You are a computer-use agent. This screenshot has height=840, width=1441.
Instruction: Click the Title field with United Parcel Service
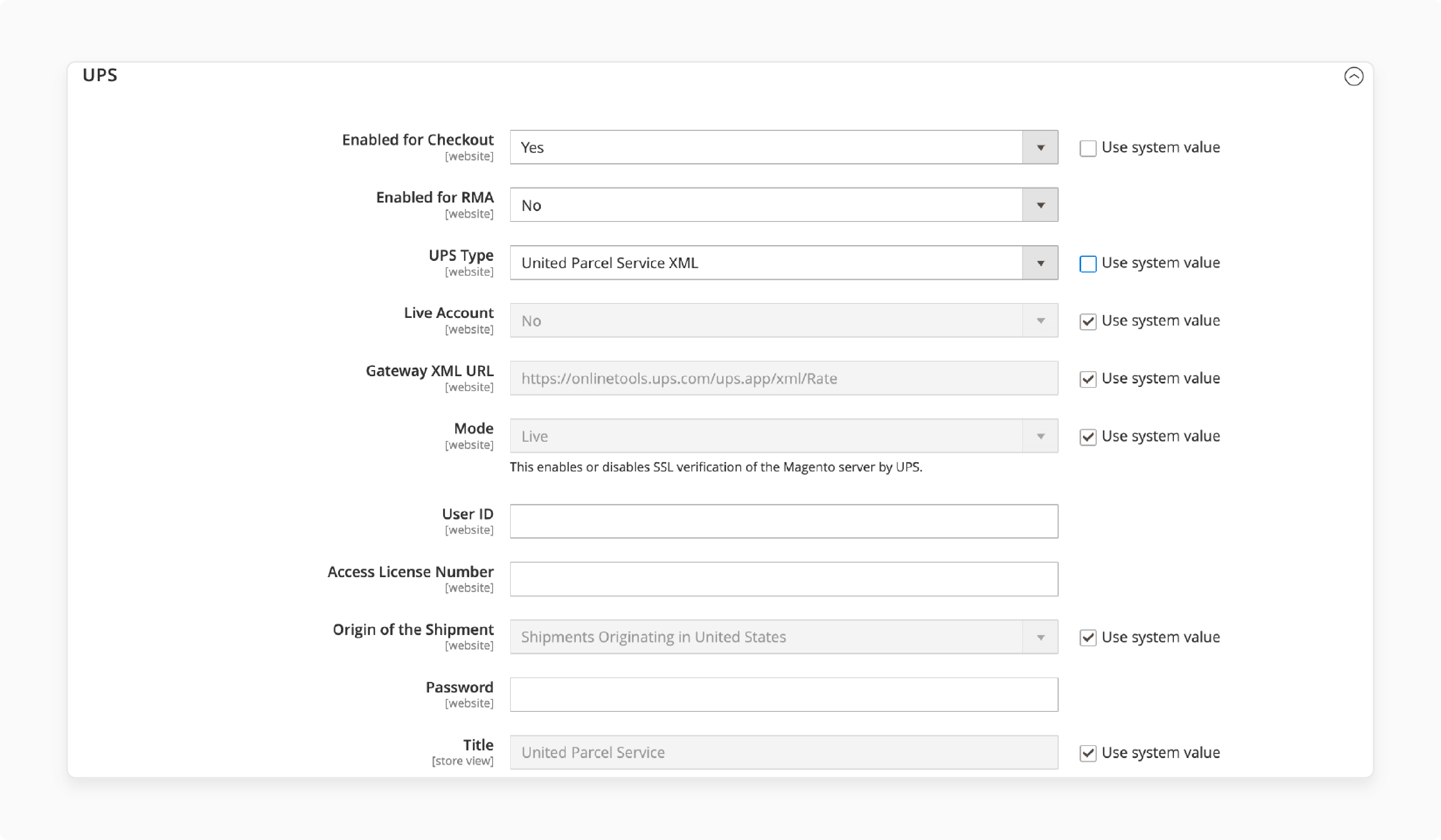pos(783,752)
